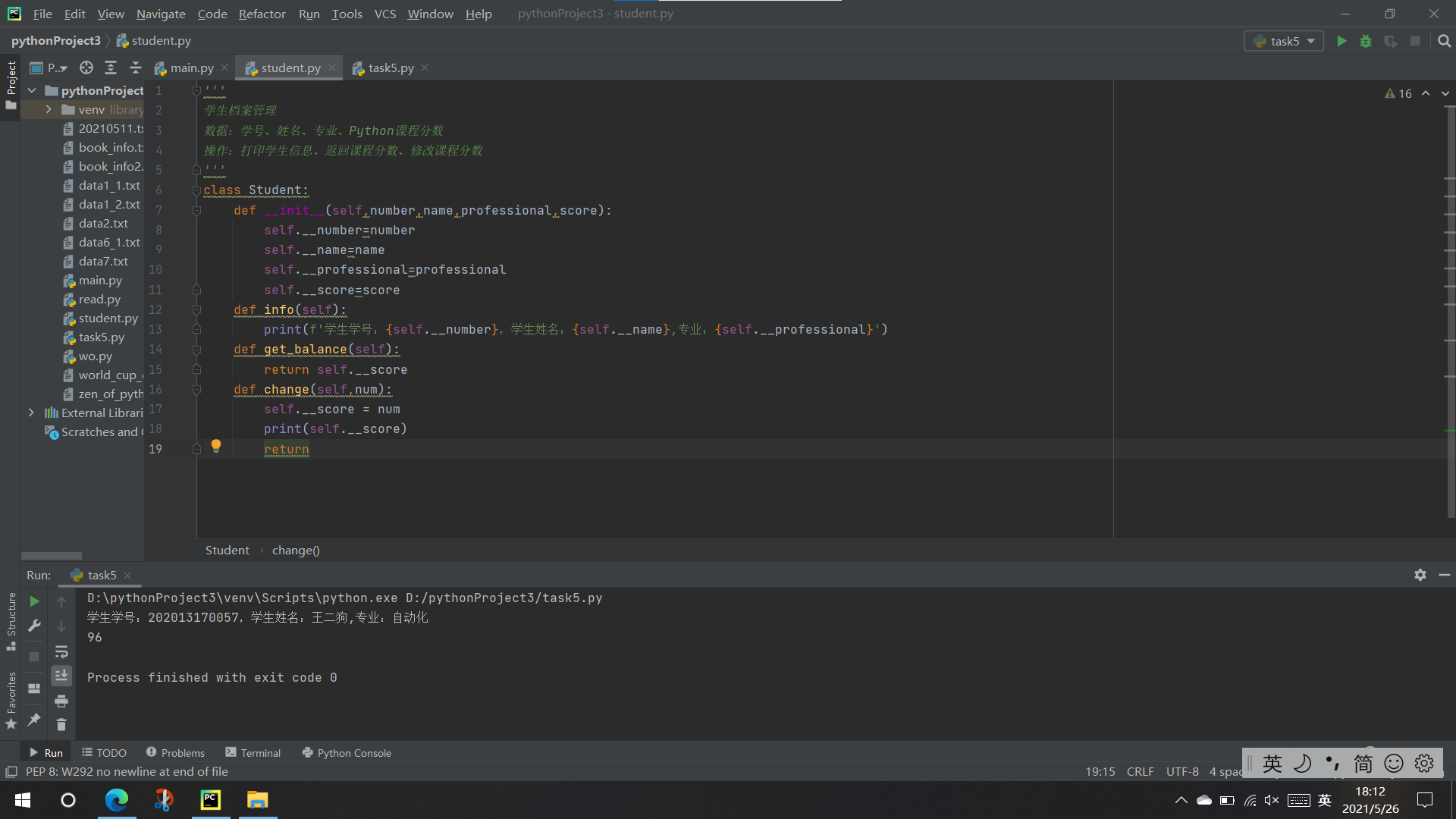Click the yellow intention lightbulb on line 19
Image resolution: width=1456 pixels, height=819 pixels.
click(216, 445)
